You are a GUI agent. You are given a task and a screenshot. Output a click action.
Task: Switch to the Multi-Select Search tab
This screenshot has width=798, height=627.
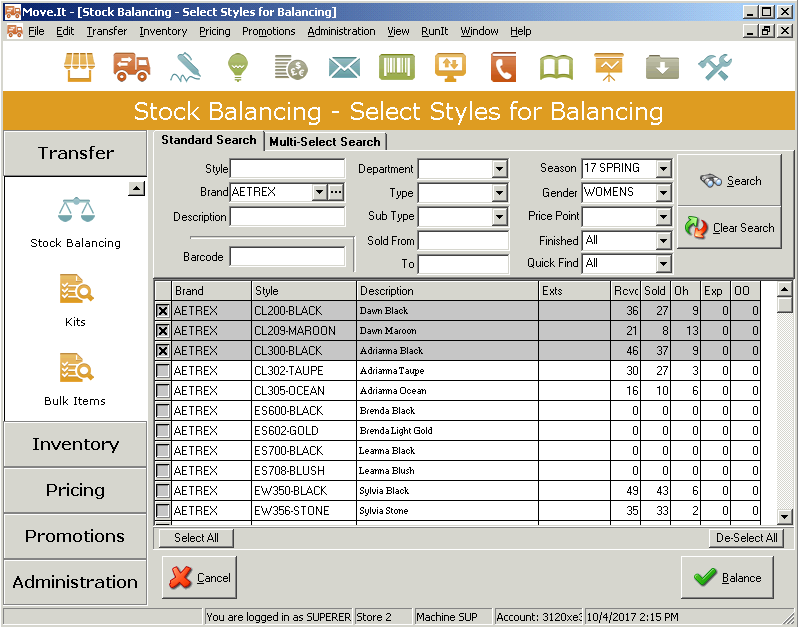tap(325, 142)
